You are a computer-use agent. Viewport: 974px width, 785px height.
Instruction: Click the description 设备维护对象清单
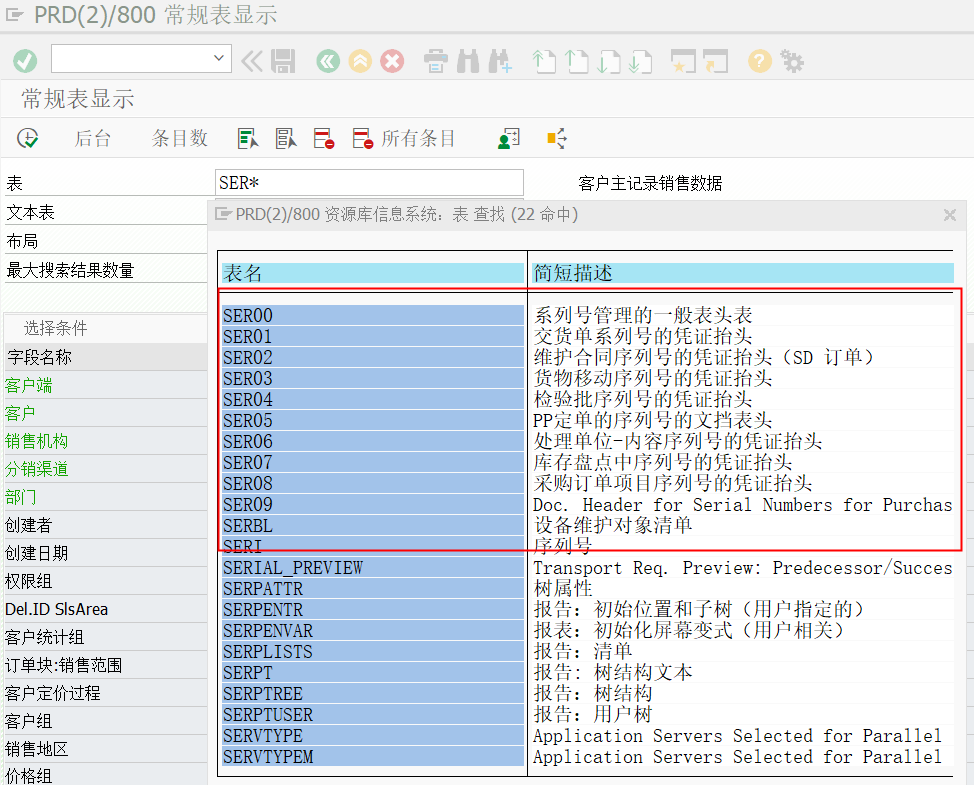(x=613, y=525)
